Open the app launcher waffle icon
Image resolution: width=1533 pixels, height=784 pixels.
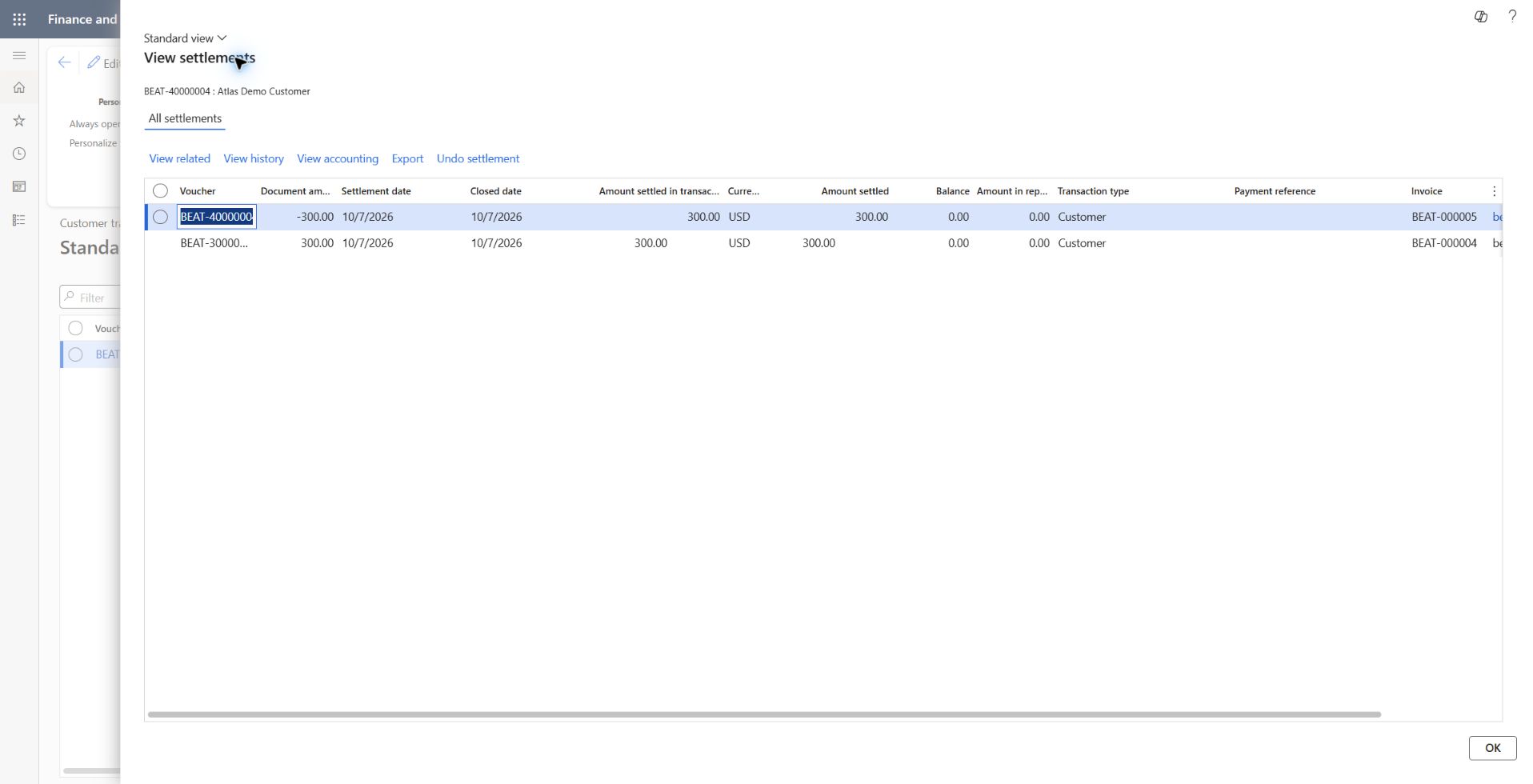[x=19, y=19]
